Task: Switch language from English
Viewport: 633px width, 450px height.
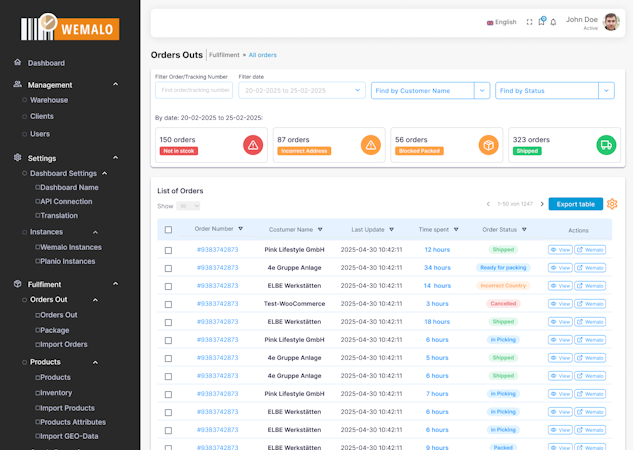Action: point(501,22)
